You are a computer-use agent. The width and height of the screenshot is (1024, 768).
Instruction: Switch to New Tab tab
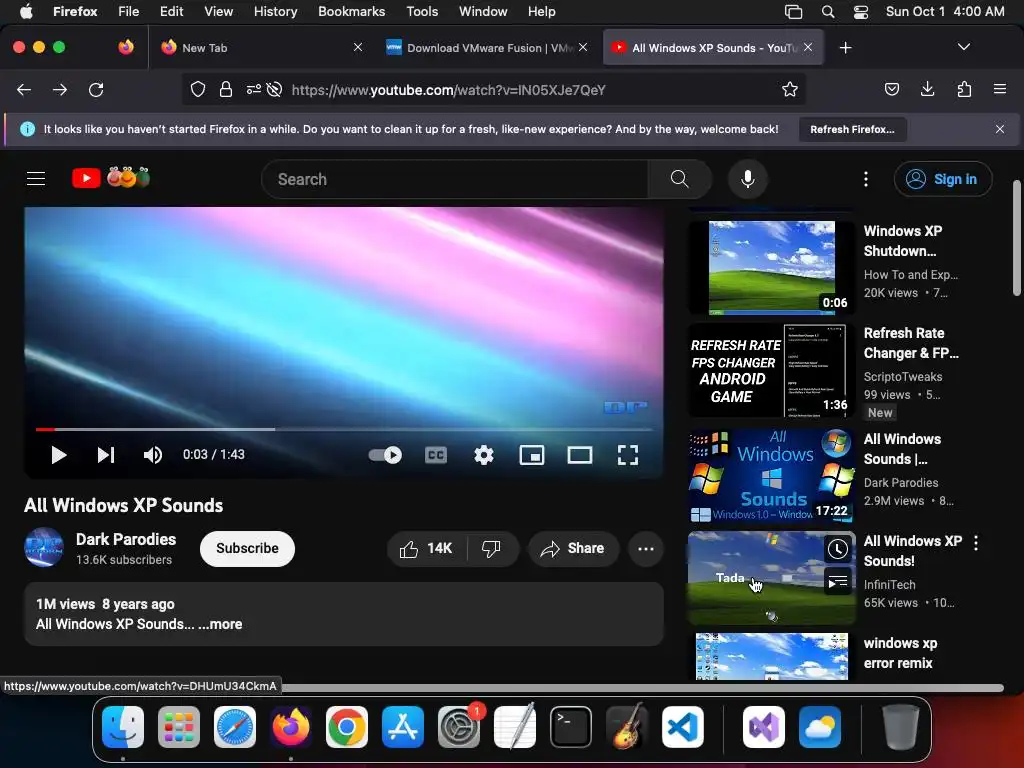(x=261, y=48)
